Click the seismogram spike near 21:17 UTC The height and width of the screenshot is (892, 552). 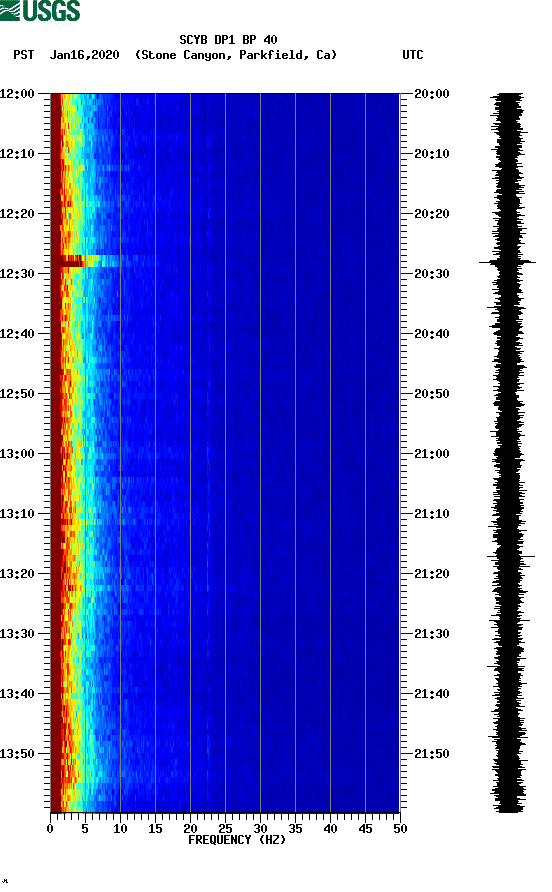point(510,556)
